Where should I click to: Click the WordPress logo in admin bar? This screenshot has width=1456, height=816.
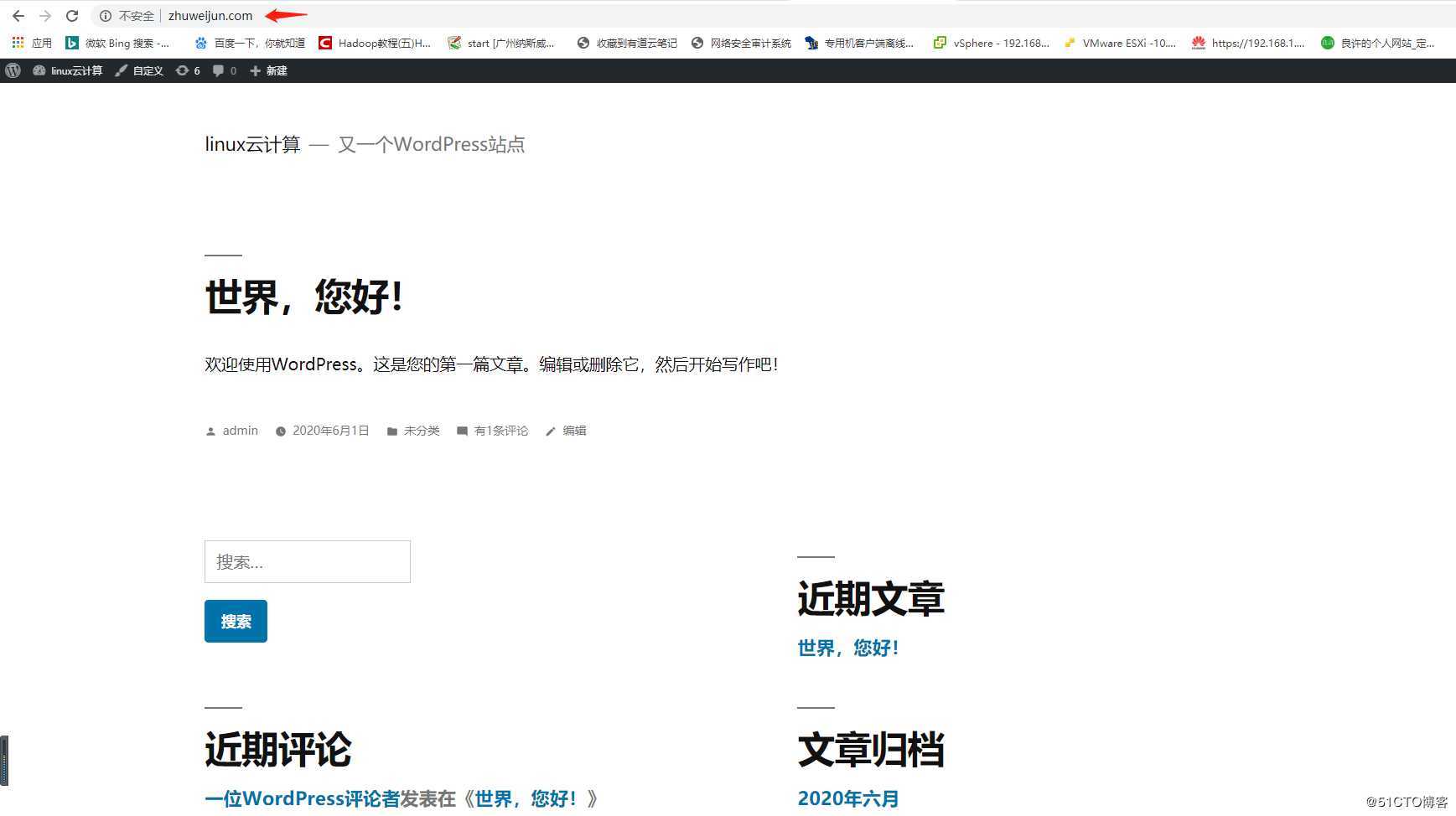point(13,70)
